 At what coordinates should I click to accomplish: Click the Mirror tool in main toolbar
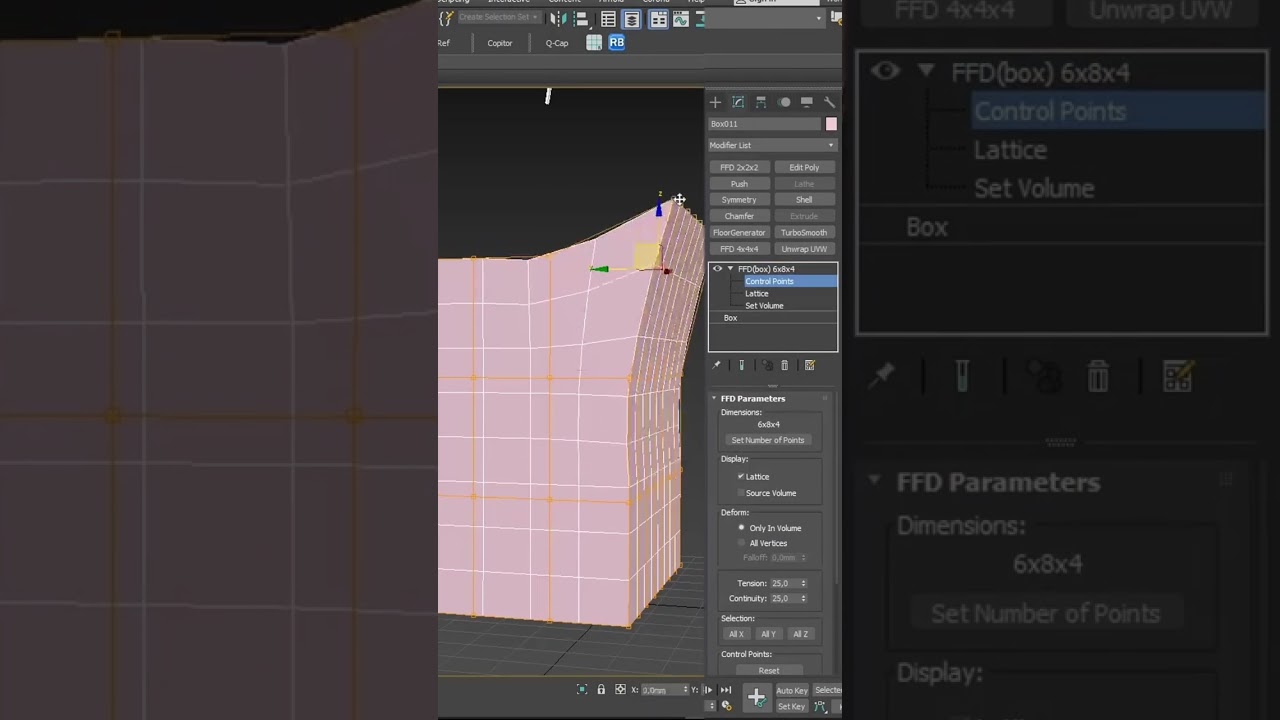point(557,19)
